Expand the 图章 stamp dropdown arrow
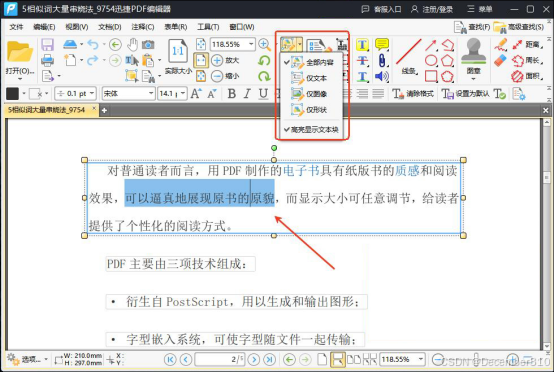554x373 pixels. click(473, 78)
